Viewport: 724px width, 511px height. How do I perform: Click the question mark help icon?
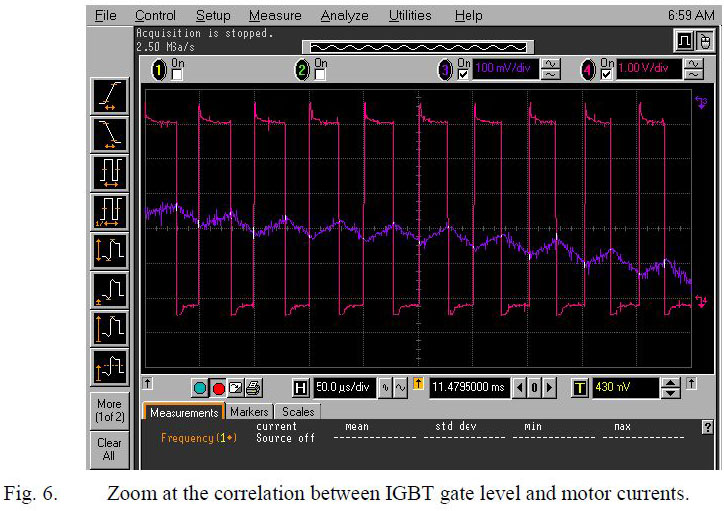(708, 427)
